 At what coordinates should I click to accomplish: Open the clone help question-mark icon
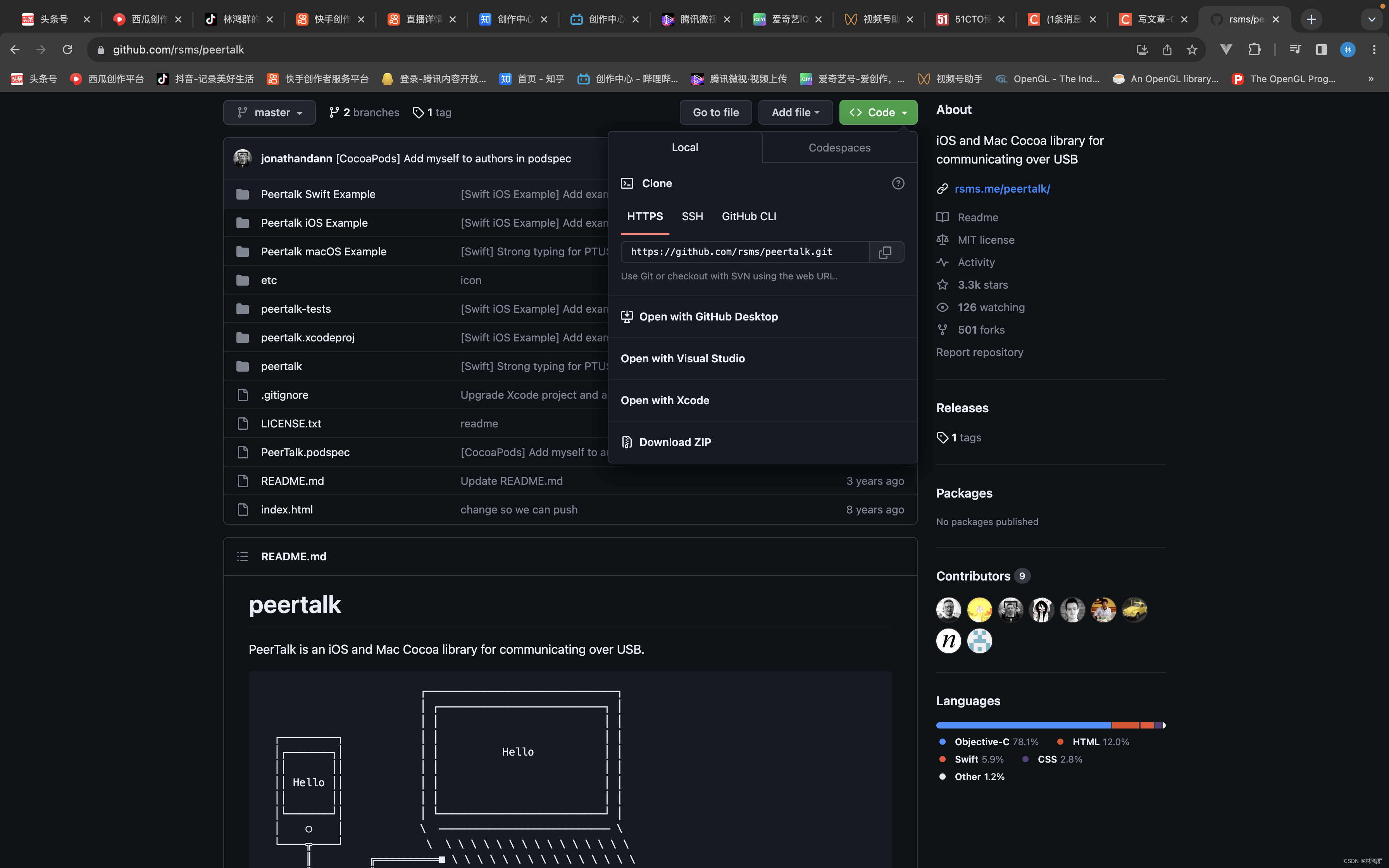click(x=898, y=183)
